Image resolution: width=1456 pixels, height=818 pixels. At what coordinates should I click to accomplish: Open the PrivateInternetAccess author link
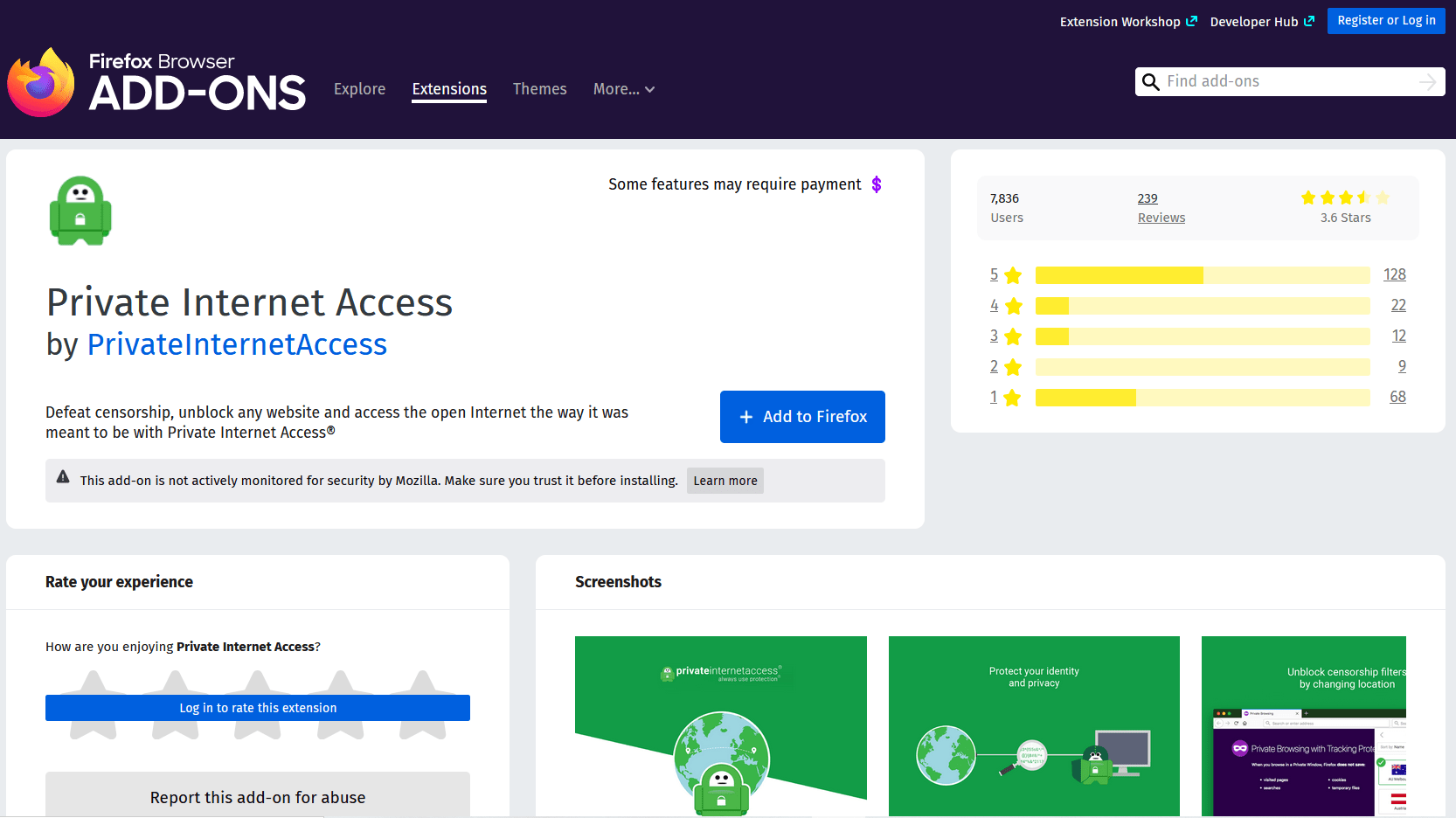pyautogui.click(x=237, y=344)
